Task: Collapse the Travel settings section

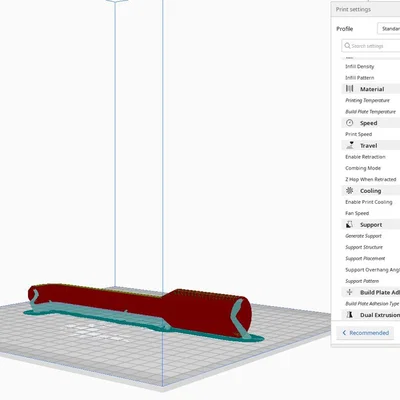Action: [x=371, y=146]
